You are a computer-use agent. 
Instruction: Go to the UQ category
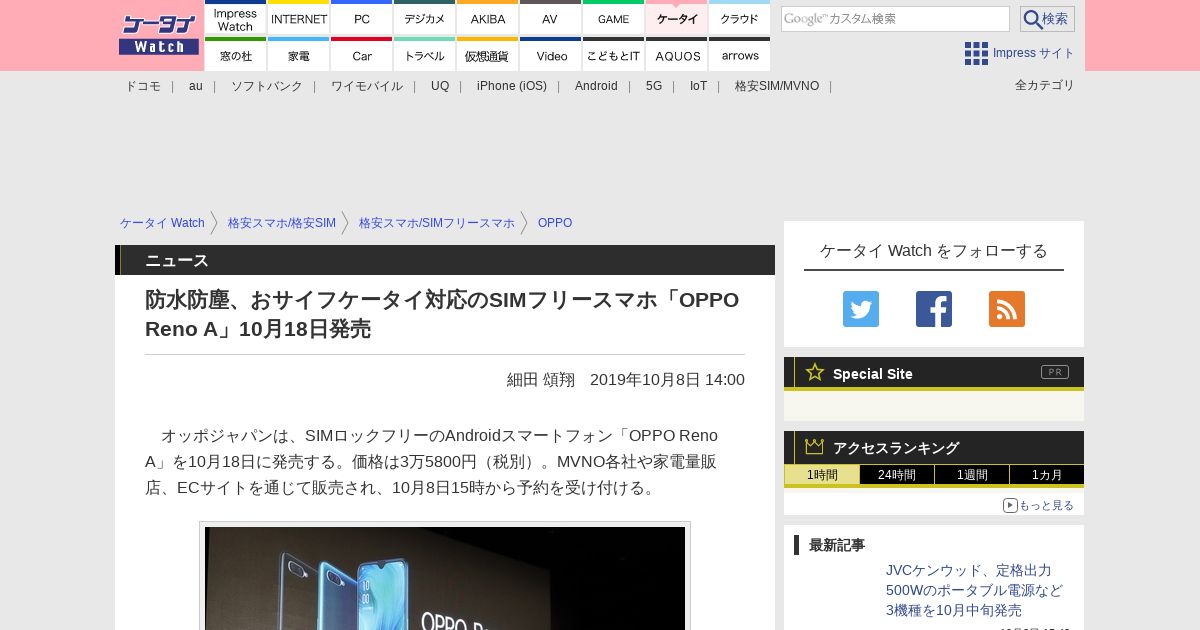tap(440, 86)
